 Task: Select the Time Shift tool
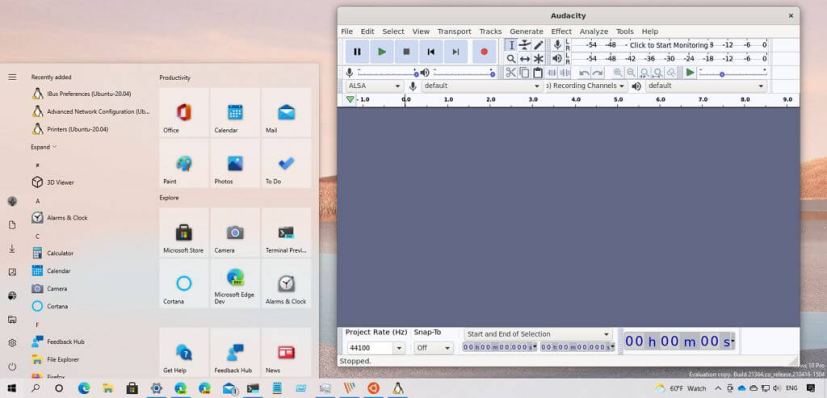point(525,59)
